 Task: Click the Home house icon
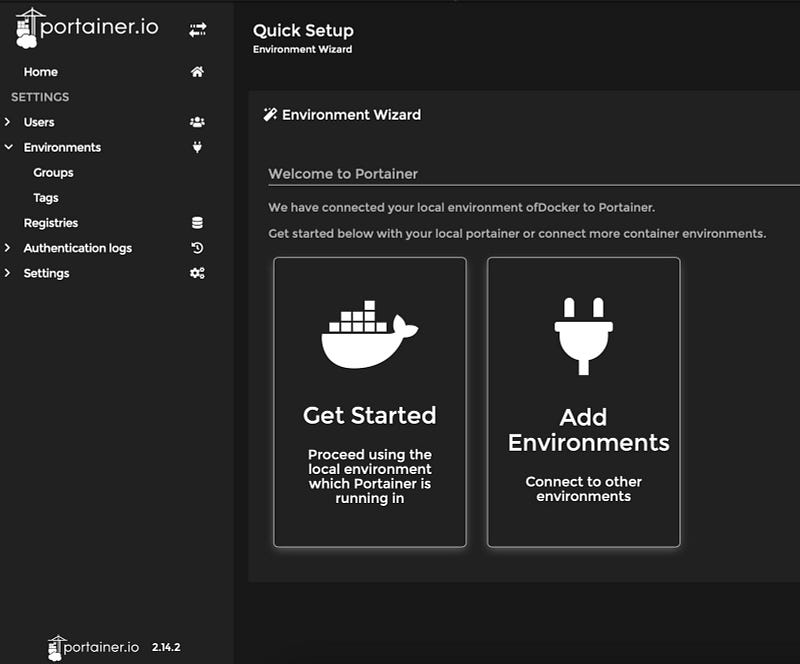click(x=197, y=71)
